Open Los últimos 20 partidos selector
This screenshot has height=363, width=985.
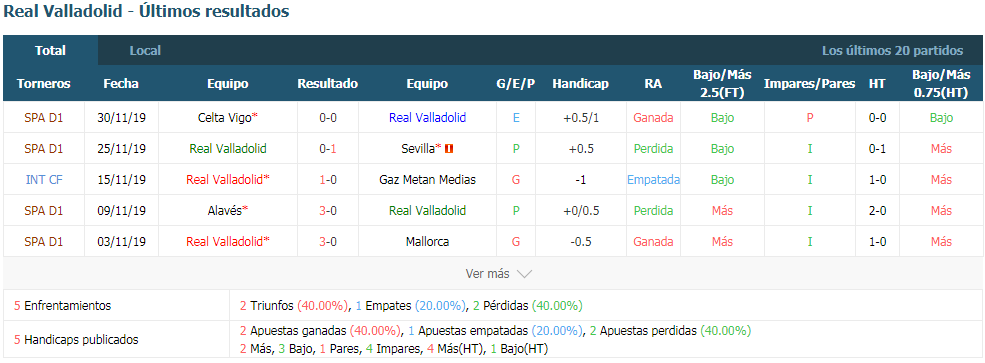892,50
